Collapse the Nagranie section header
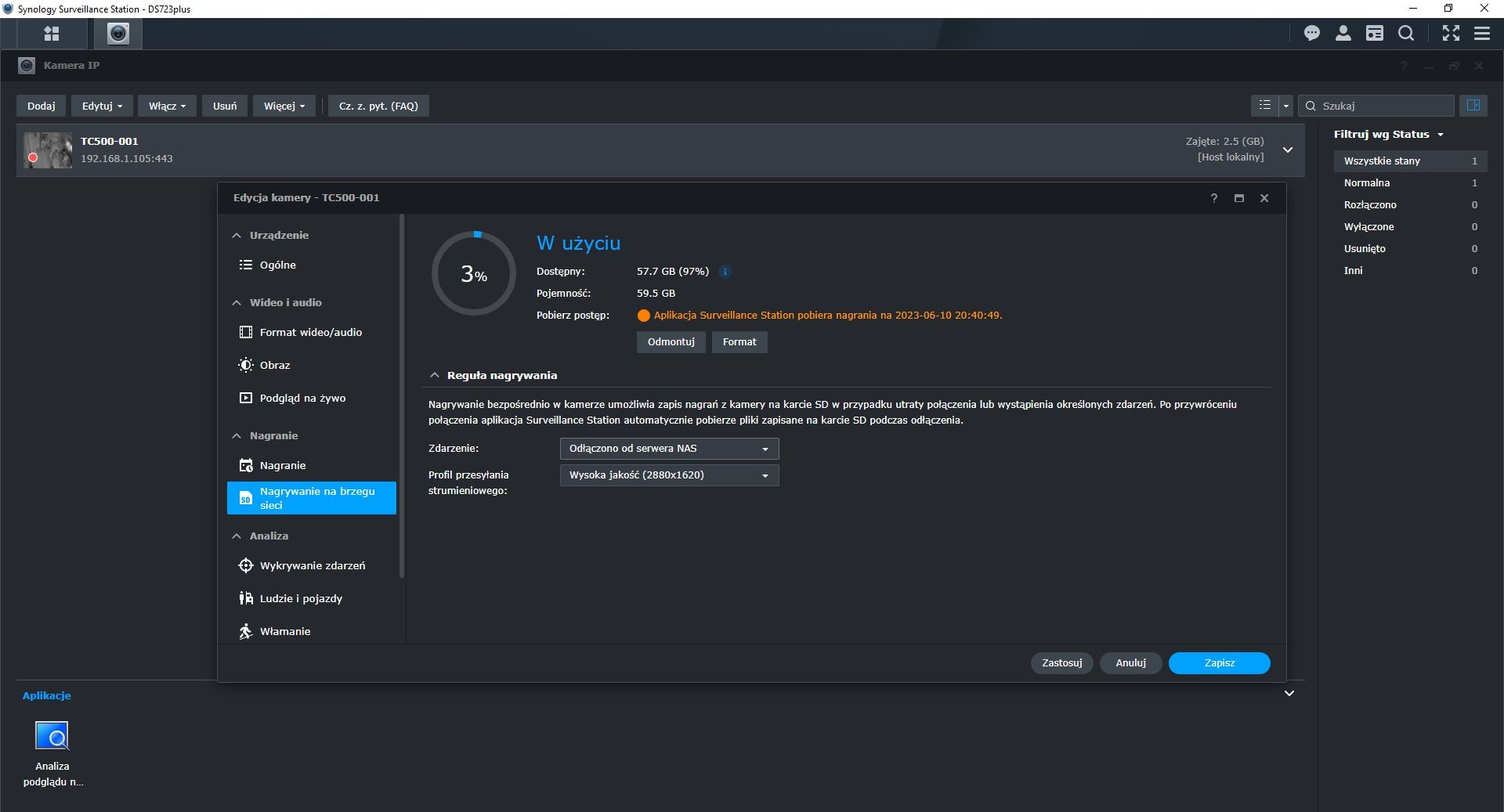The height and width of the screenshot is (812, 1504). click(237, 435)
